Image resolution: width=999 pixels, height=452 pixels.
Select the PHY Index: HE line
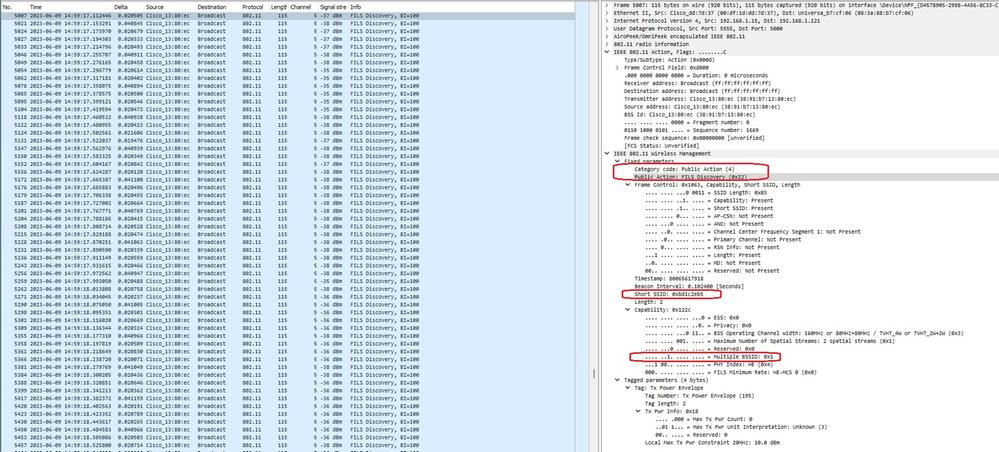707,364
